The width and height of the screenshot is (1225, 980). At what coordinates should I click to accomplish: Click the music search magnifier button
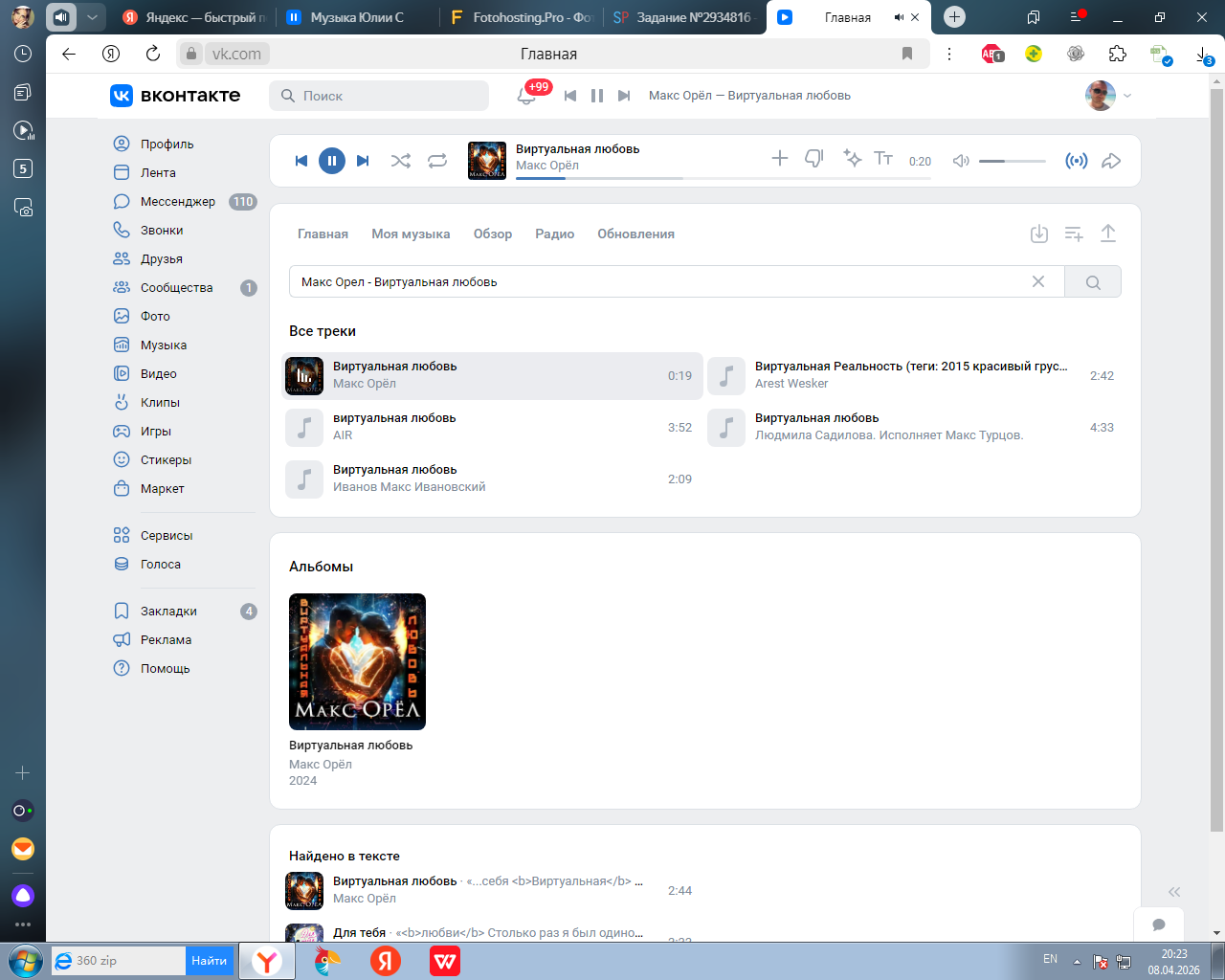tap(1093, 282)
